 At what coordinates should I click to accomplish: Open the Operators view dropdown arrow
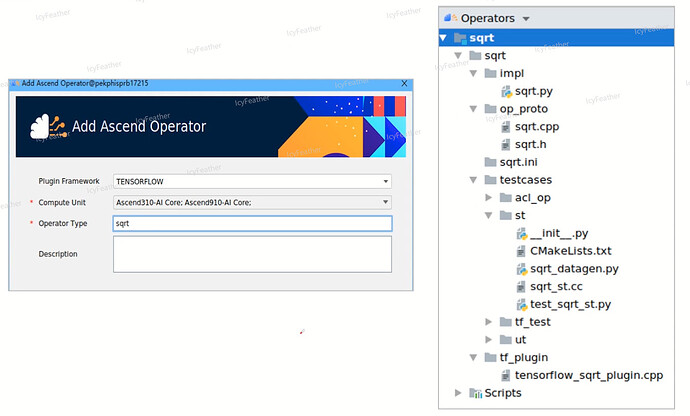(x=526, y=19)
